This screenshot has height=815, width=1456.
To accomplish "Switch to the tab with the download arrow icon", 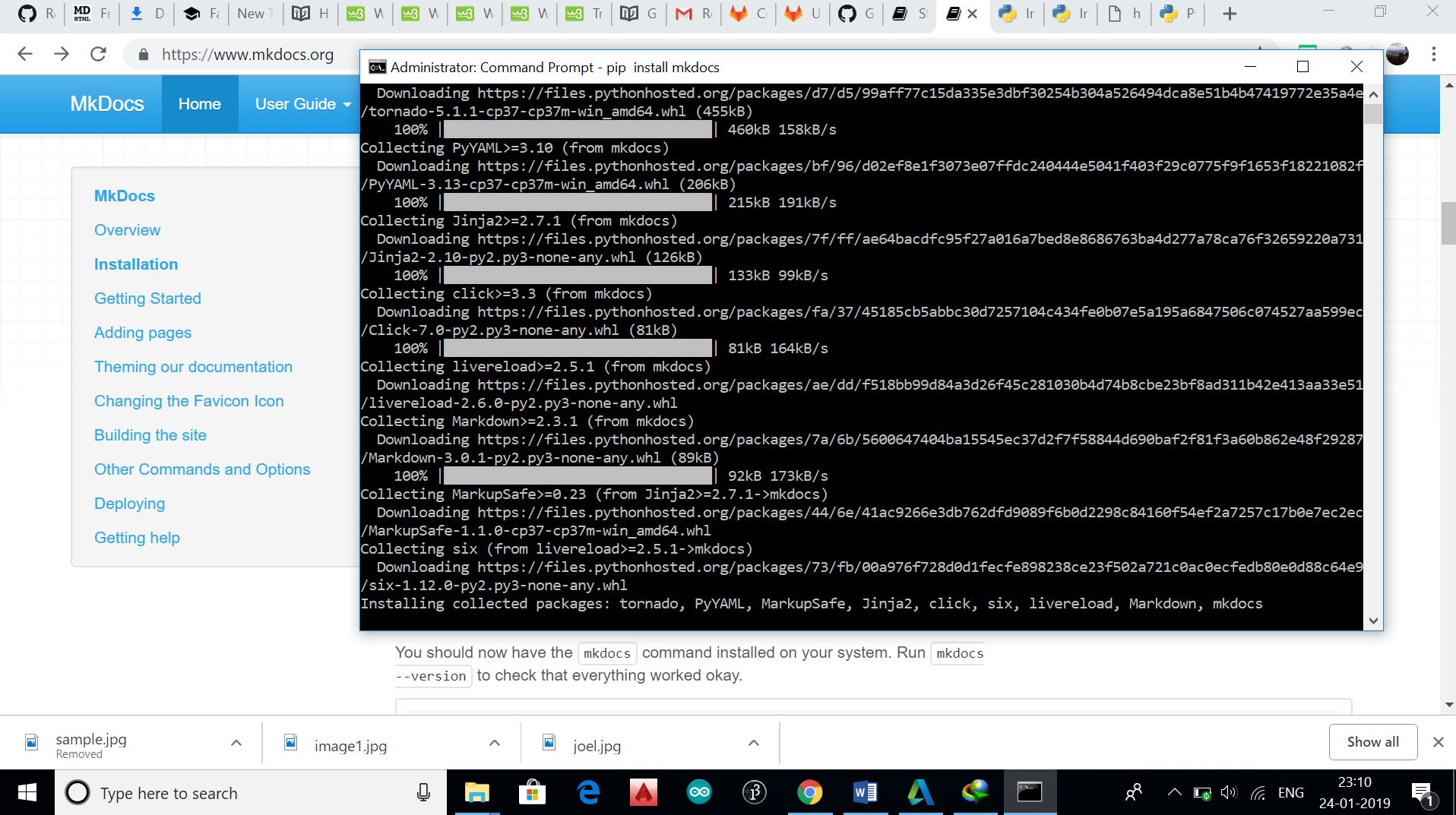I will tap(147, 14).
